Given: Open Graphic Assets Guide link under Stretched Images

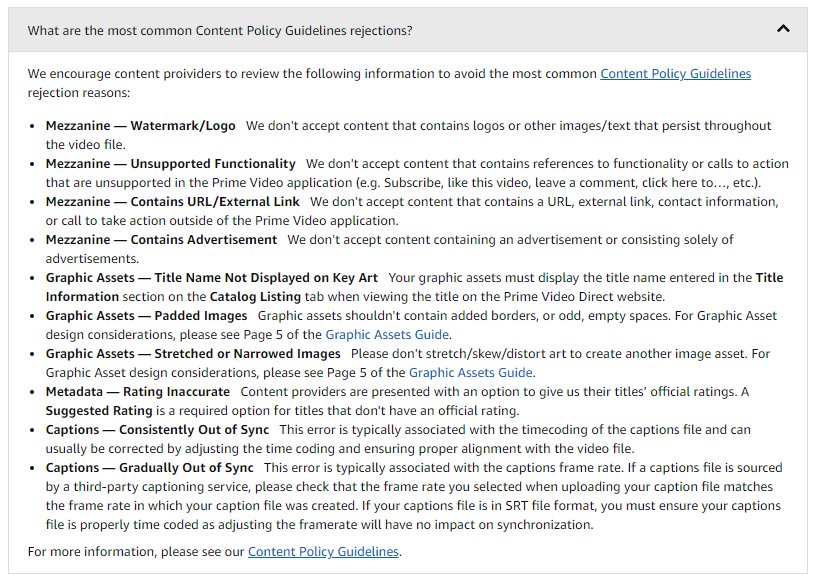Looking at the screenshot, I should click(x=470, y=373).
